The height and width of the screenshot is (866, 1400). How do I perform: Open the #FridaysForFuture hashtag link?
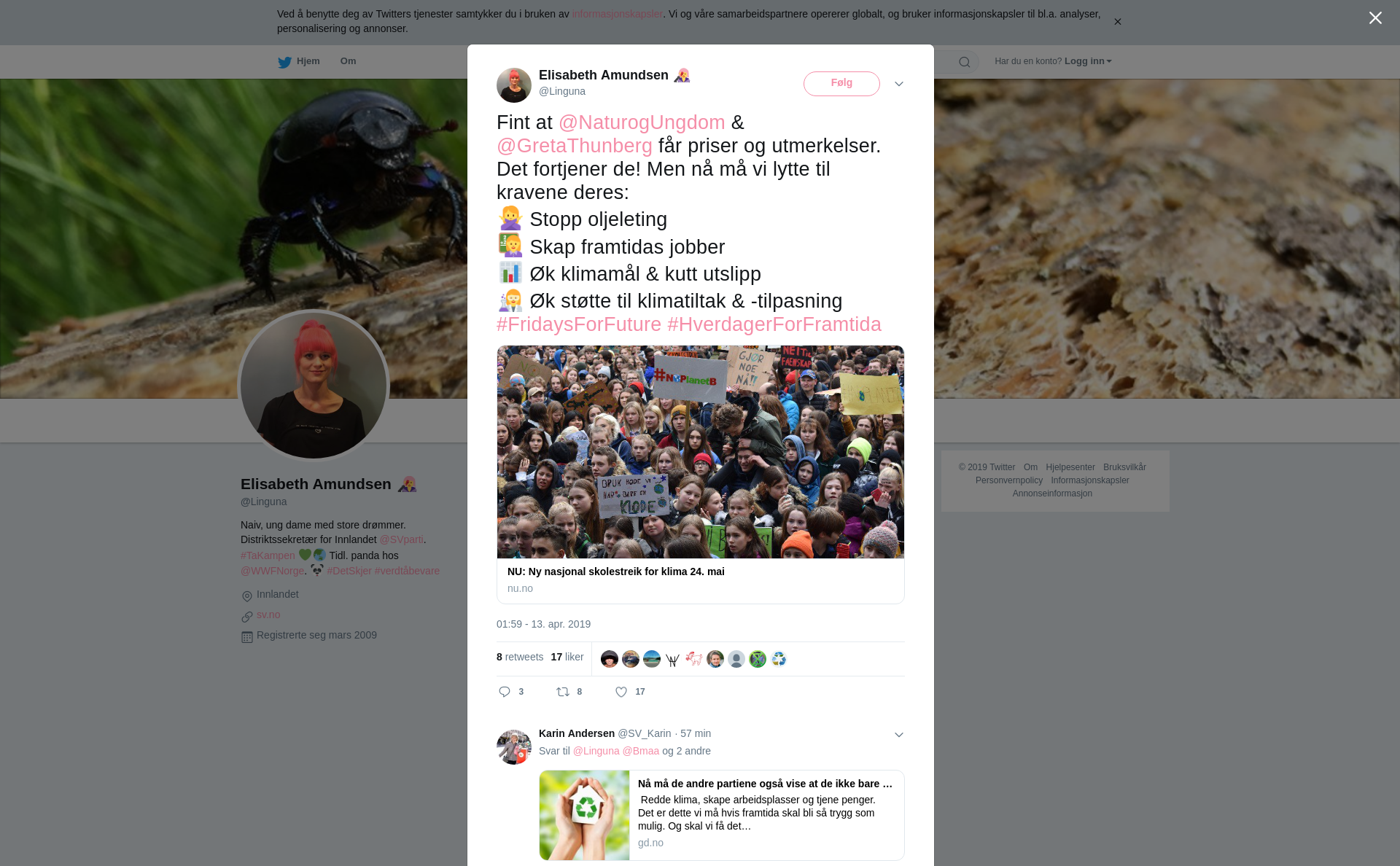click(579, 324)
